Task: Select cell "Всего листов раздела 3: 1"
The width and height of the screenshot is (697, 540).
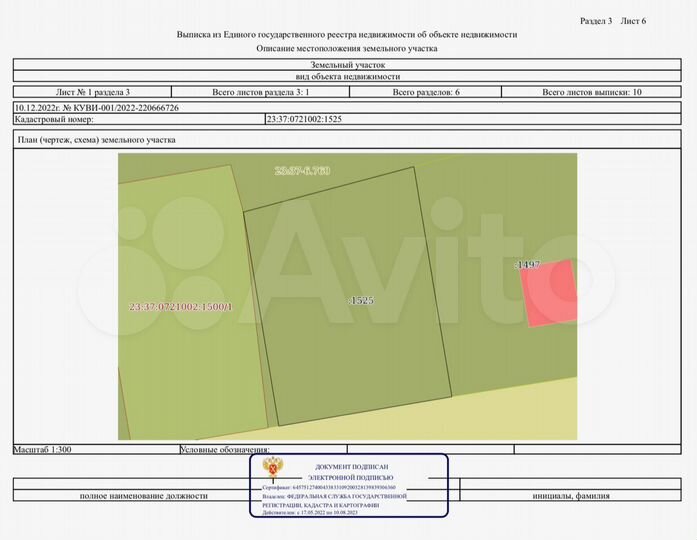Action: click(x=260, y=92)
